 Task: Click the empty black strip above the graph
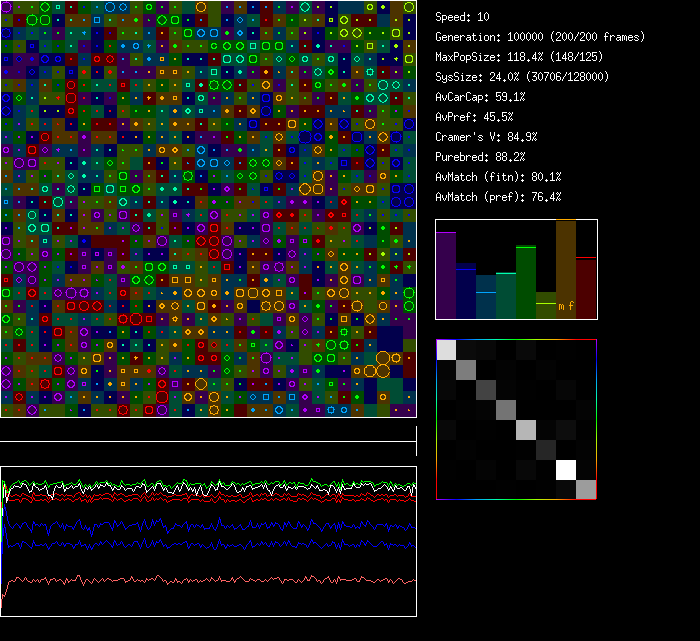click(208, 430)
